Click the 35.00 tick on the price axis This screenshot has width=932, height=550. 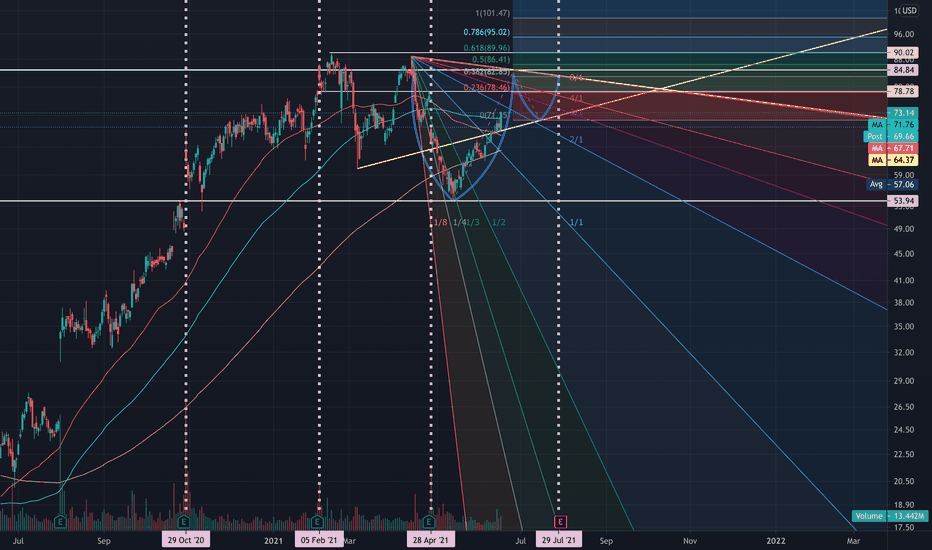point(903,326)
